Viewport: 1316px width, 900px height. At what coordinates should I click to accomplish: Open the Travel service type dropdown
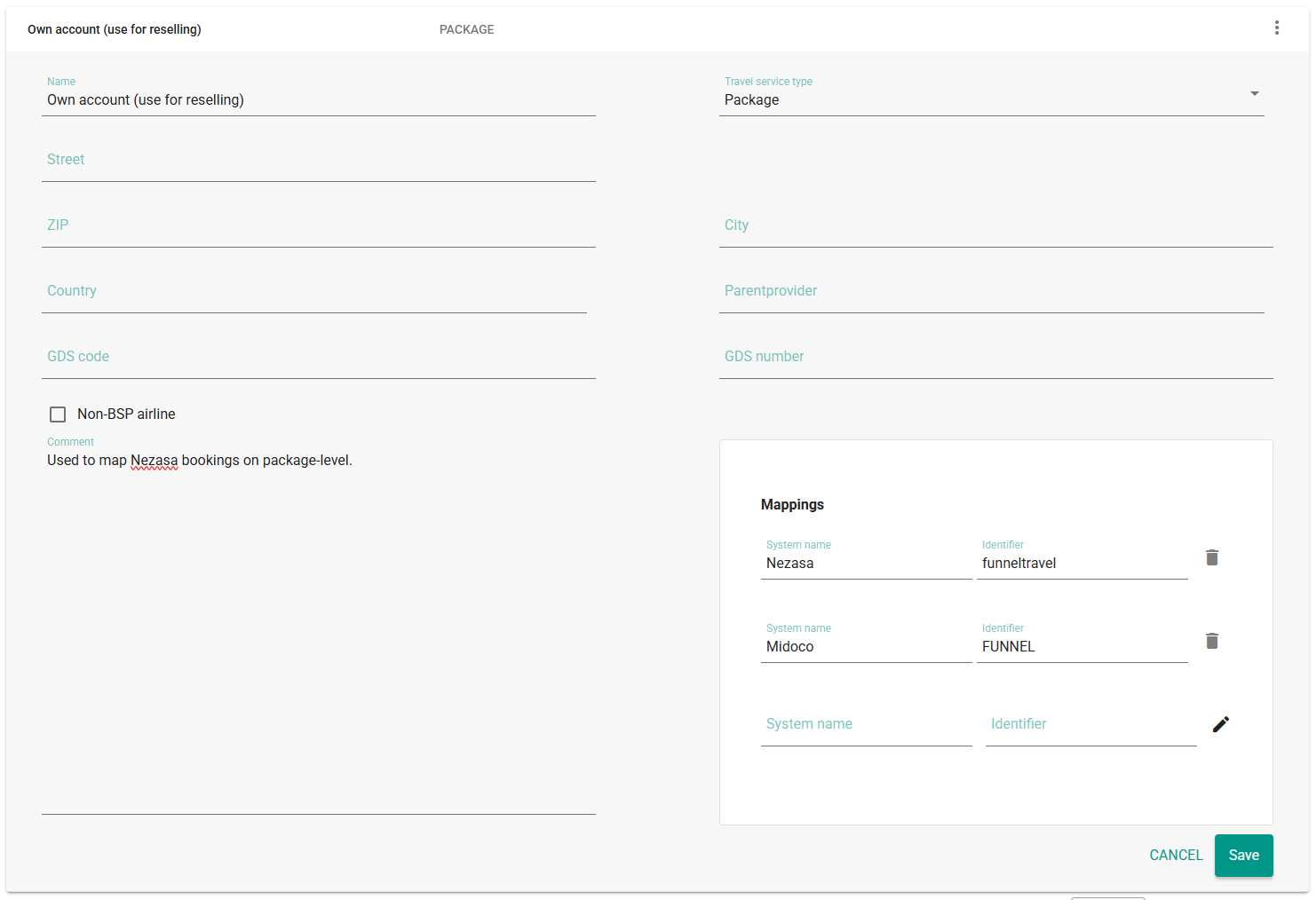point(991,94)
